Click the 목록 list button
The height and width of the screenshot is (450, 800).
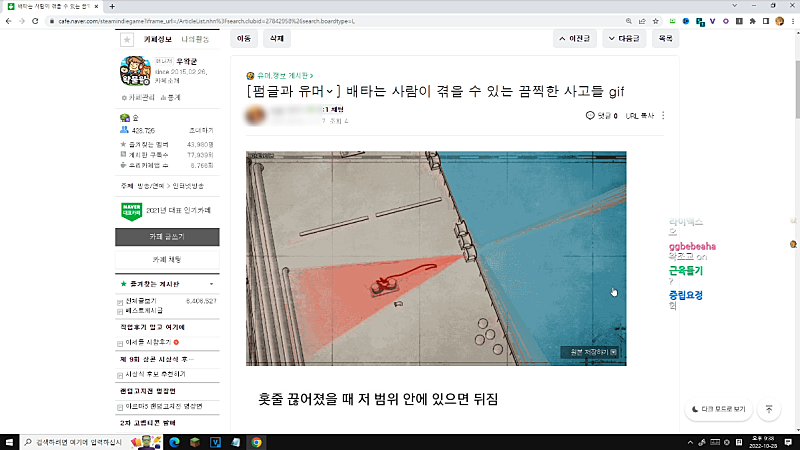click(665, 39)
